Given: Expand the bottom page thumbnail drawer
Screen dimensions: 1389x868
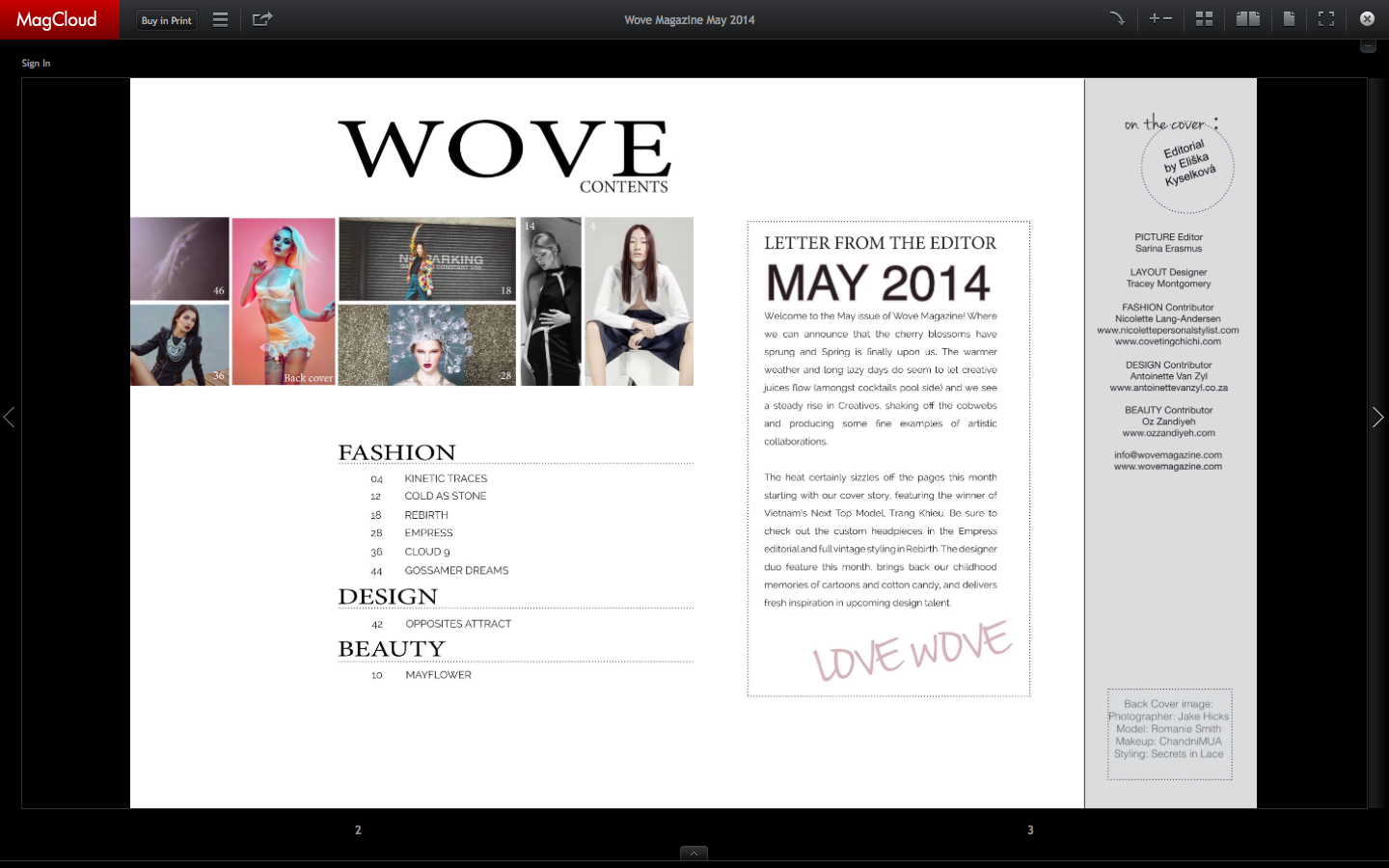Looking at the screenshot, I should coord(694,853).
